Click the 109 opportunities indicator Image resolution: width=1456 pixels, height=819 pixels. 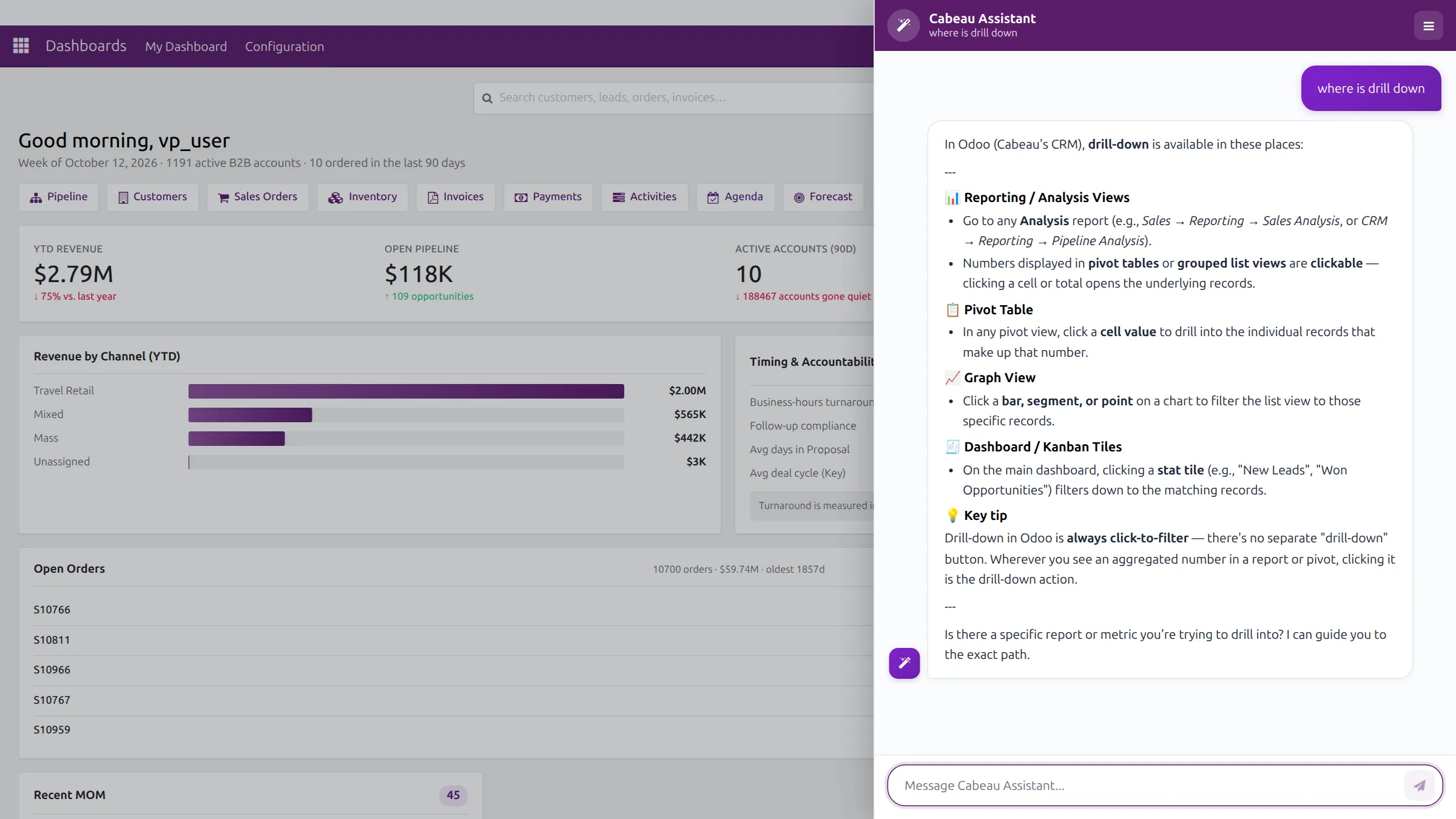429,297
